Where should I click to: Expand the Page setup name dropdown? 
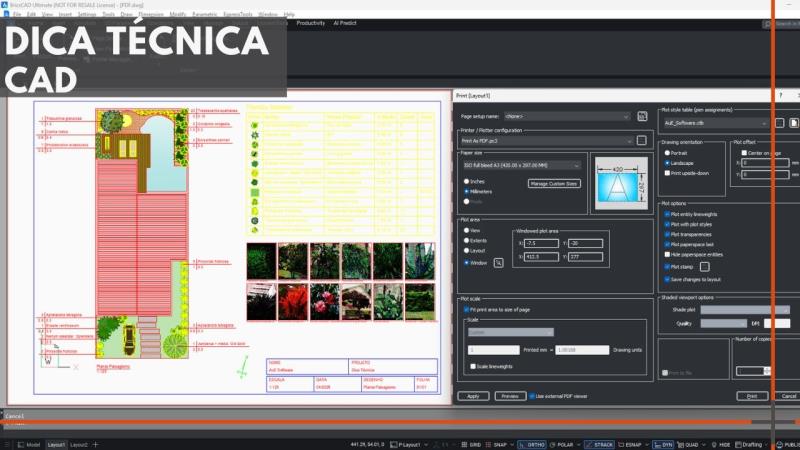coord(567,116)
